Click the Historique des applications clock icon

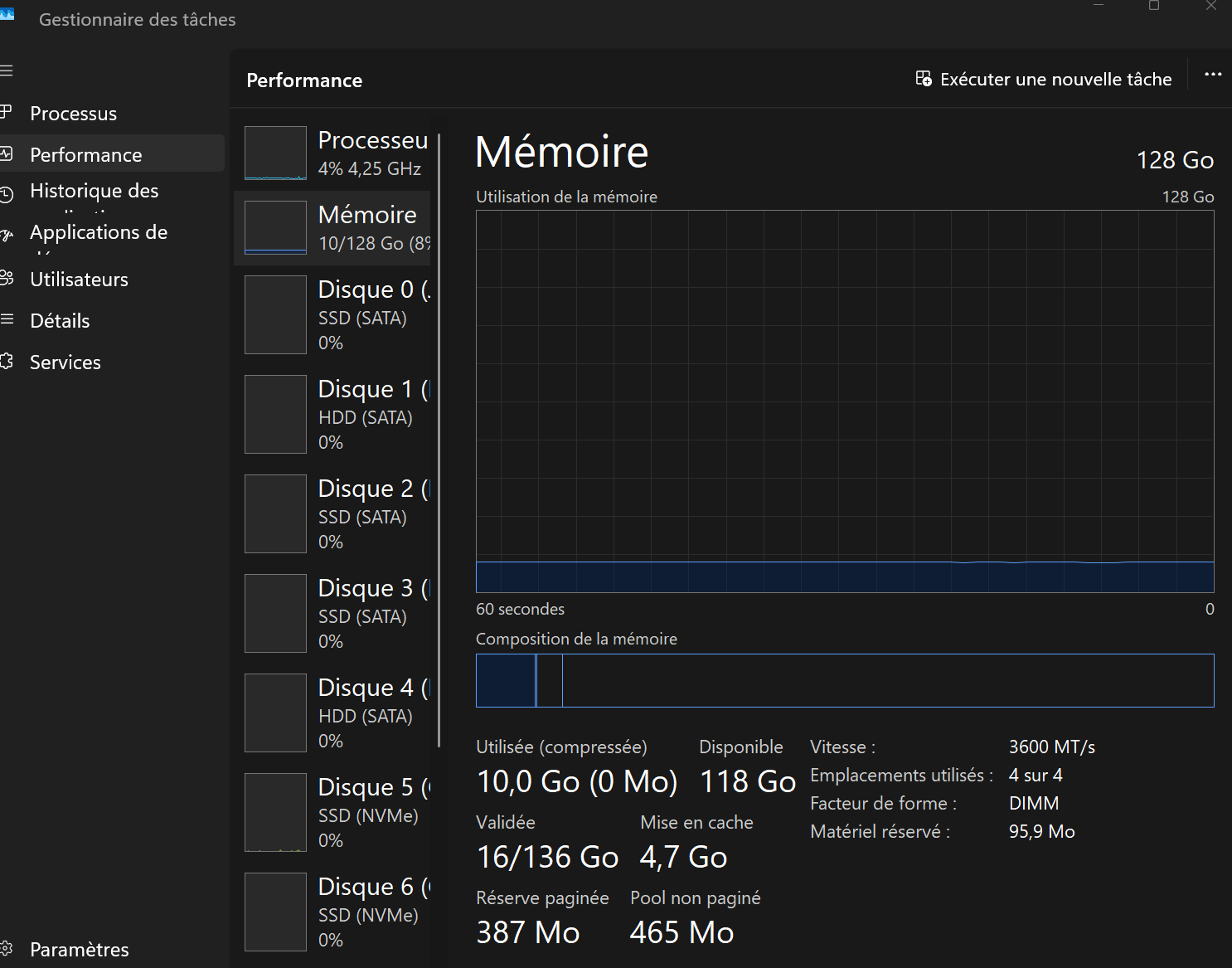[7, 195]
